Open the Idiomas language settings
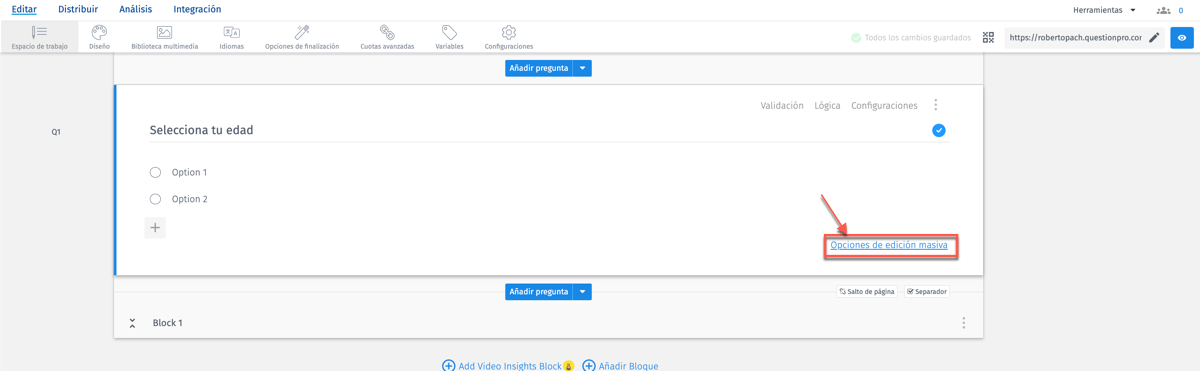Image resolution: width=1200 pixels, height=371 pixels. tap(231, 37)
